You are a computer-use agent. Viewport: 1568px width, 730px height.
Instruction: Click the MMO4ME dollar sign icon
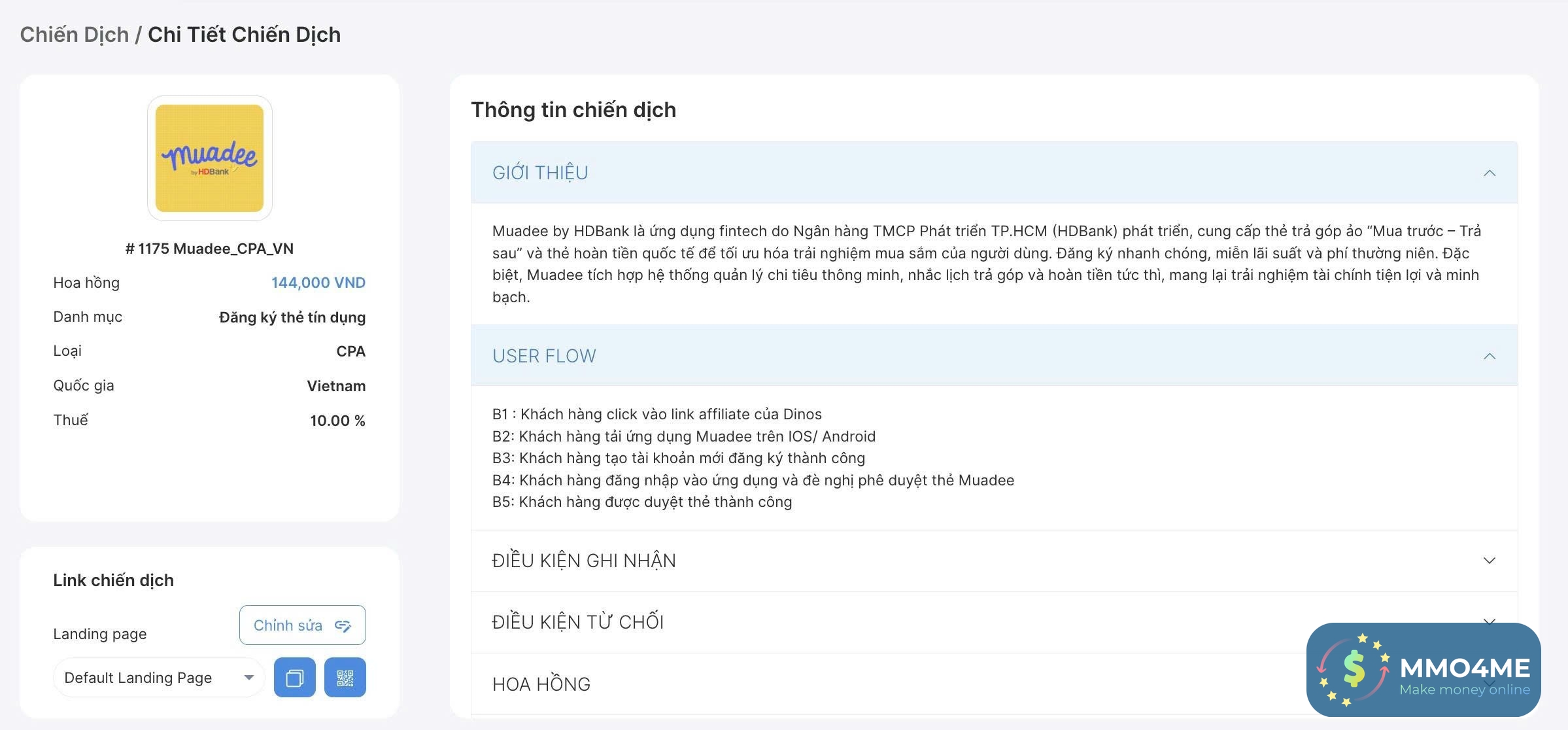coord(1354,669)
